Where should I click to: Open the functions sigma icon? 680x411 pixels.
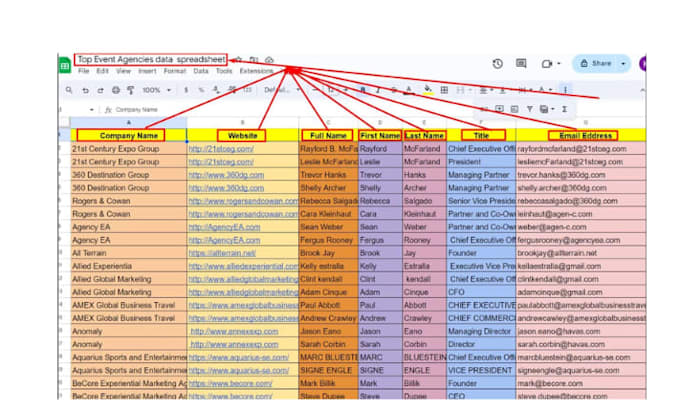[x=564, y=109]
